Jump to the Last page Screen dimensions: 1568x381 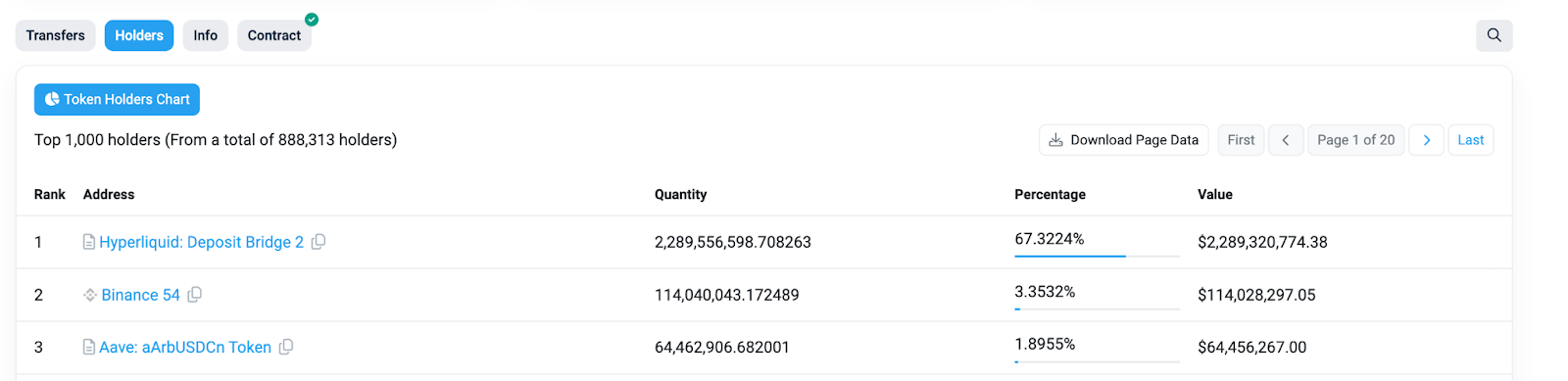point(1471,140)
